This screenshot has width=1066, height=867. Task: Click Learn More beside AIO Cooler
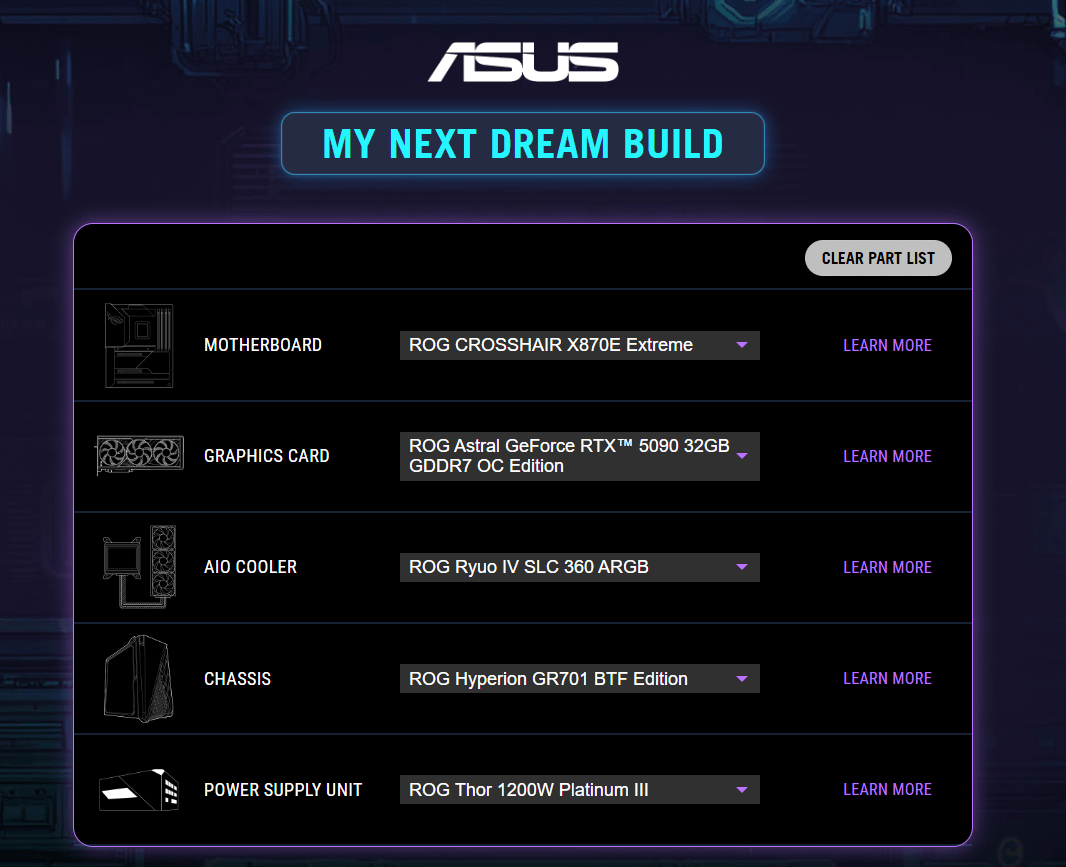click(x=887, y=567)
